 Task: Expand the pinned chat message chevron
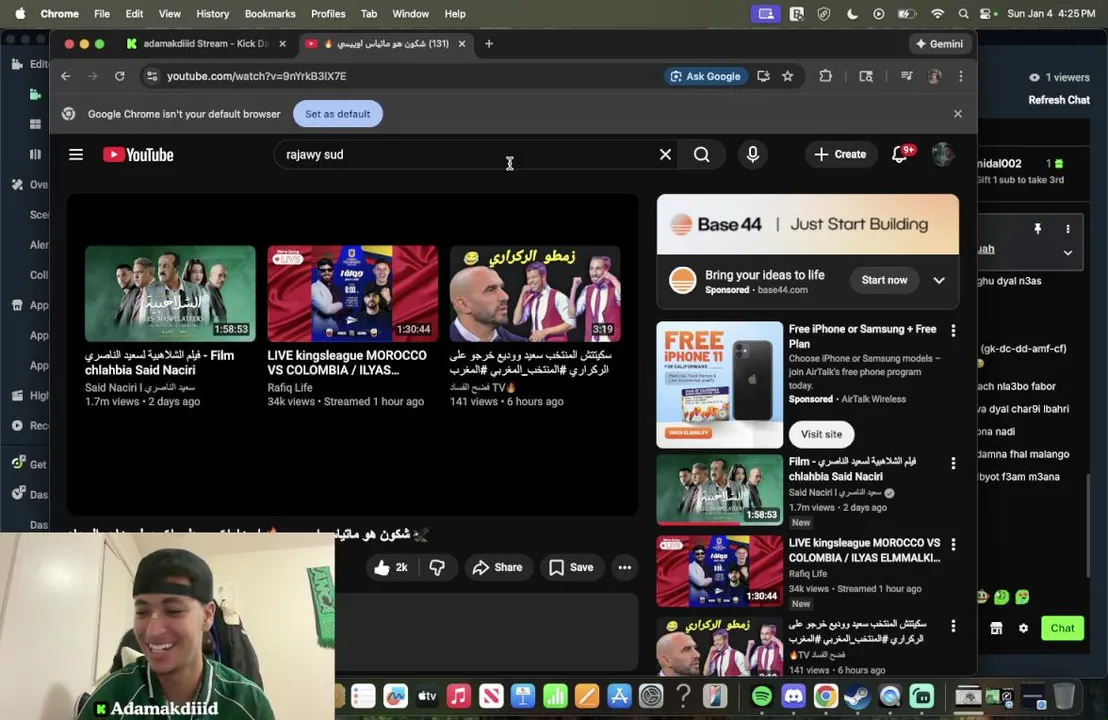coord(1068,252)
